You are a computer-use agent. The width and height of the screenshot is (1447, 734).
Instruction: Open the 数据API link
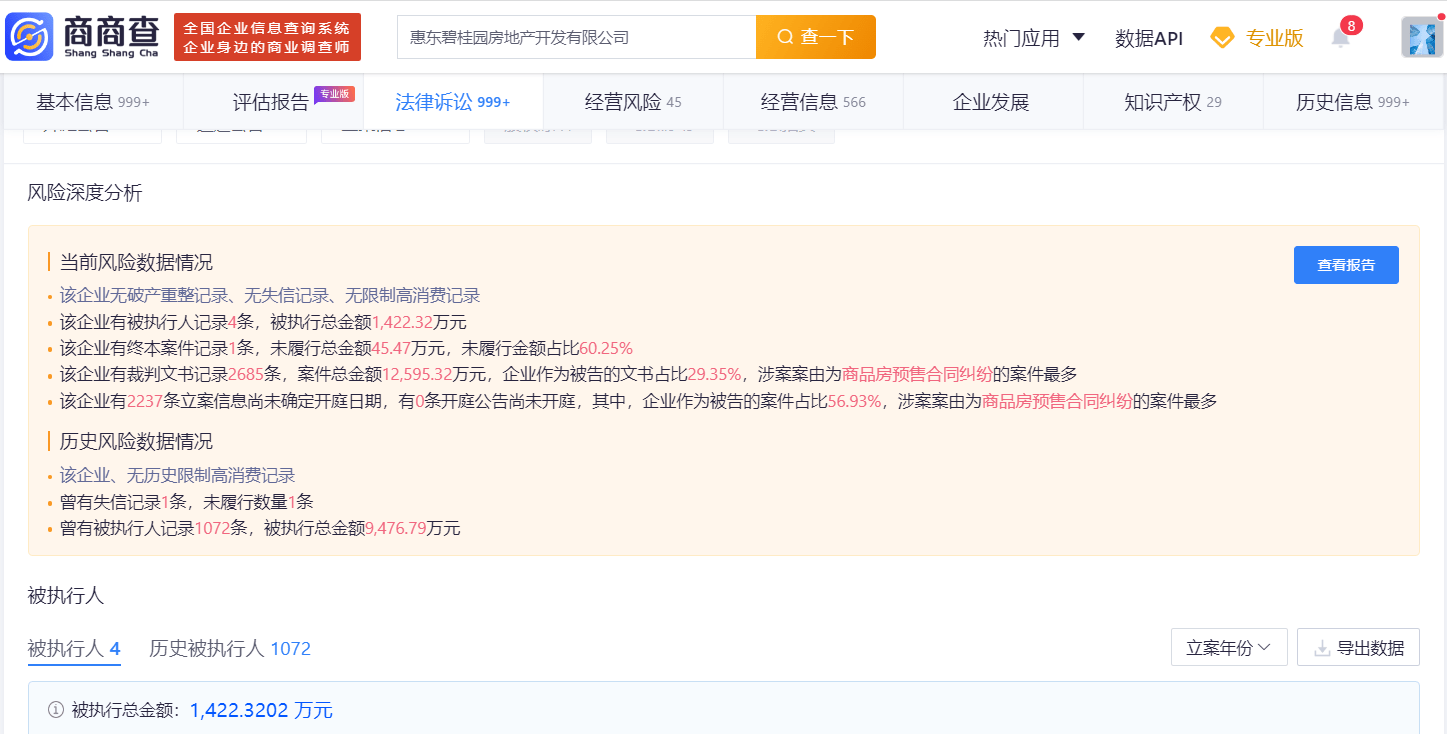pyautogui.click(x=1149, y=38)
